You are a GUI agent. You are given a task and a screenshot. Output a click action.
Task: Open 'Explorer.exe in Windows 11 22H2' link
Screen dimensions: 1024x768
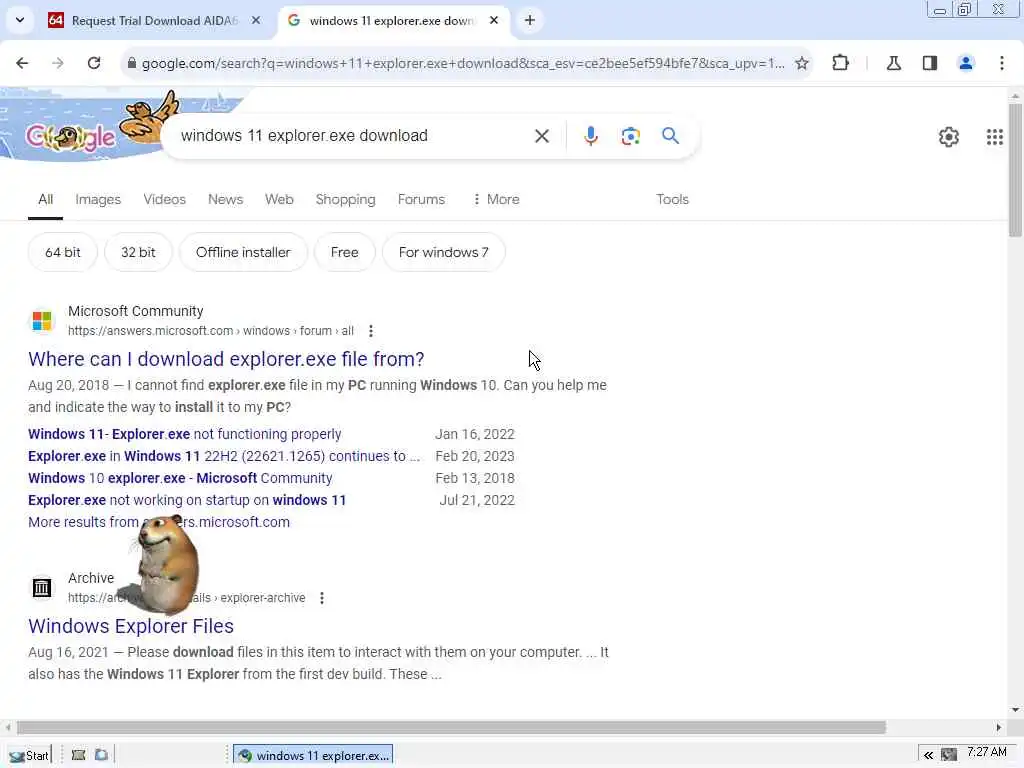click(x=224, y=456)
